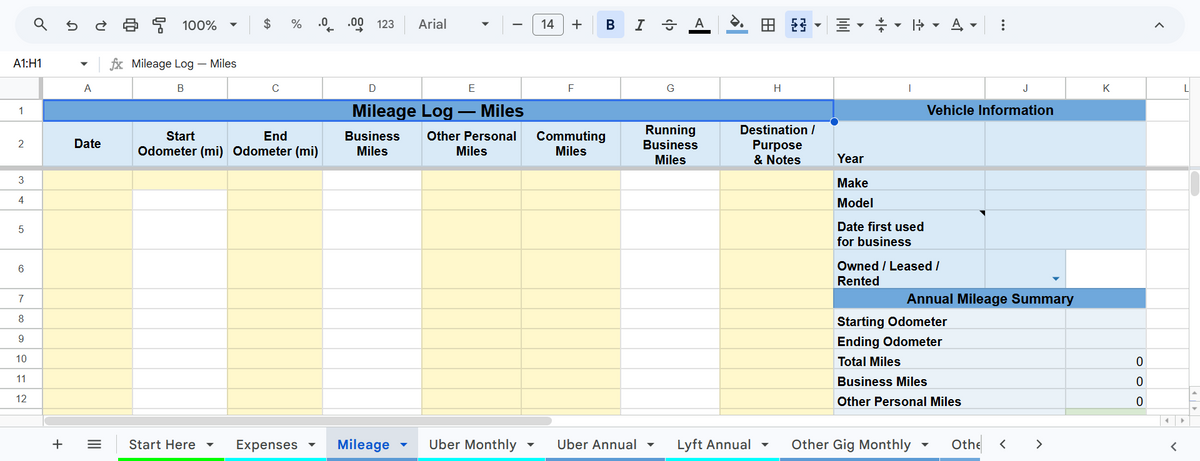Image resolution: width=1200 pixels, height=461 pixels.
Task: Toggle merge cells button
Action: 798,24
